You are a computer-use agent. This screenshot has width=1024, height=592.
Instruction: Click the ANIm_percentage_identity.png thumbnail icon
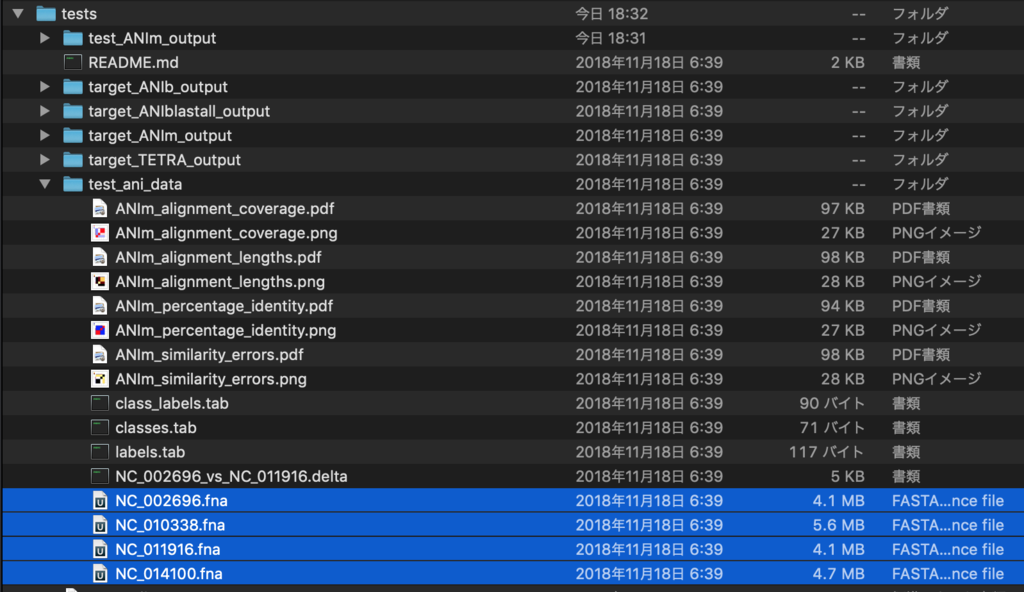pos(99,330)
